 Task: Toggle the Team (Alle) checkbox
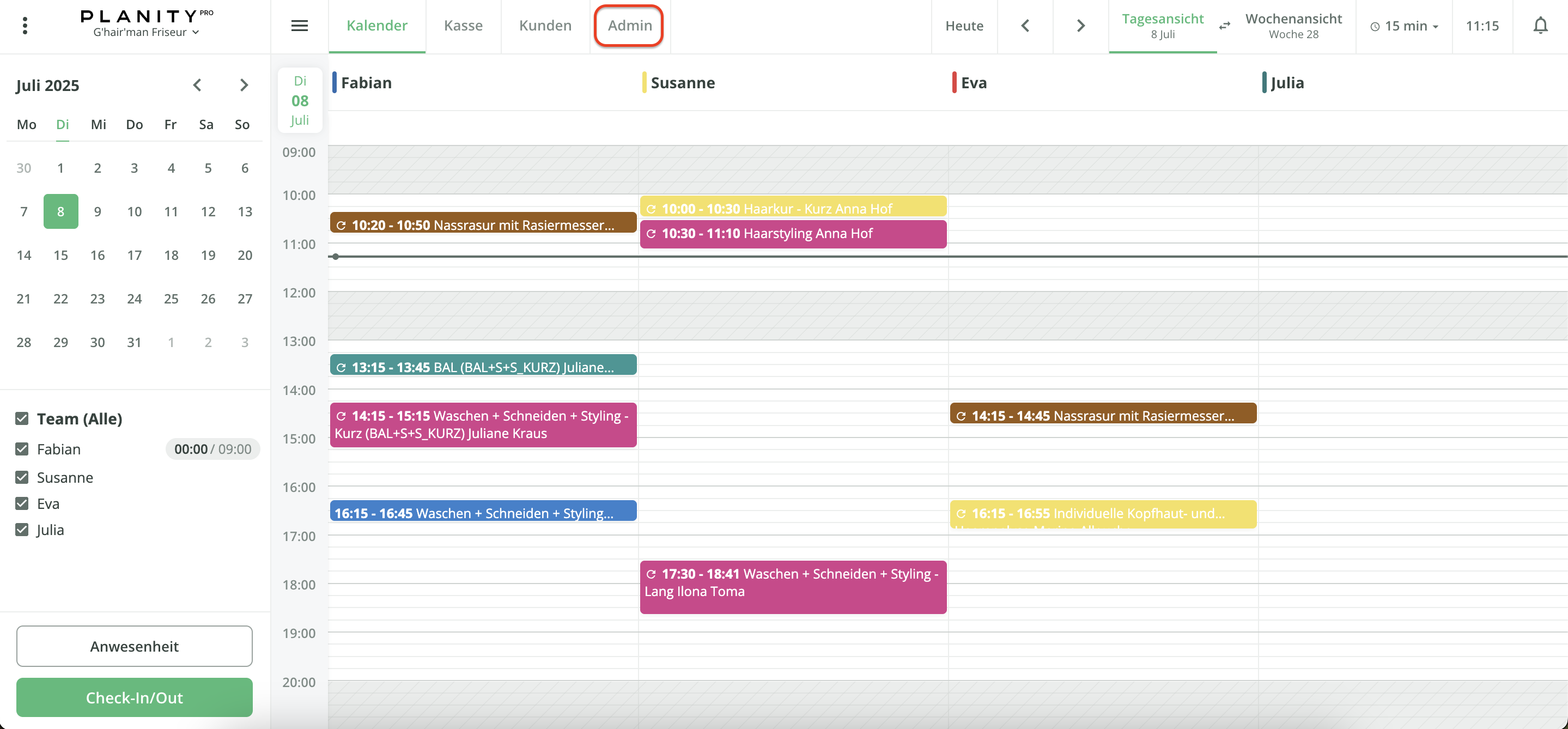click(22, 418)
